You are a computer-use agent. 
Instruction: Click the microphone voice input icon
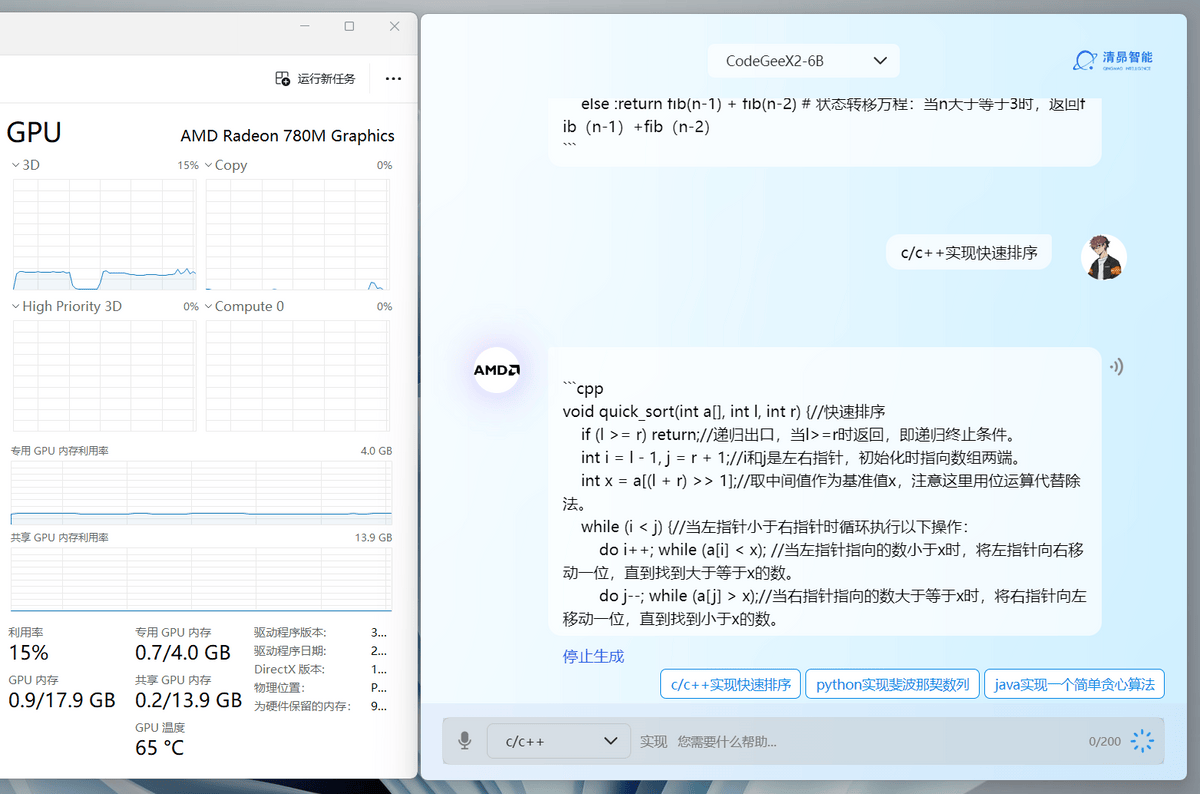pos(464,741)
